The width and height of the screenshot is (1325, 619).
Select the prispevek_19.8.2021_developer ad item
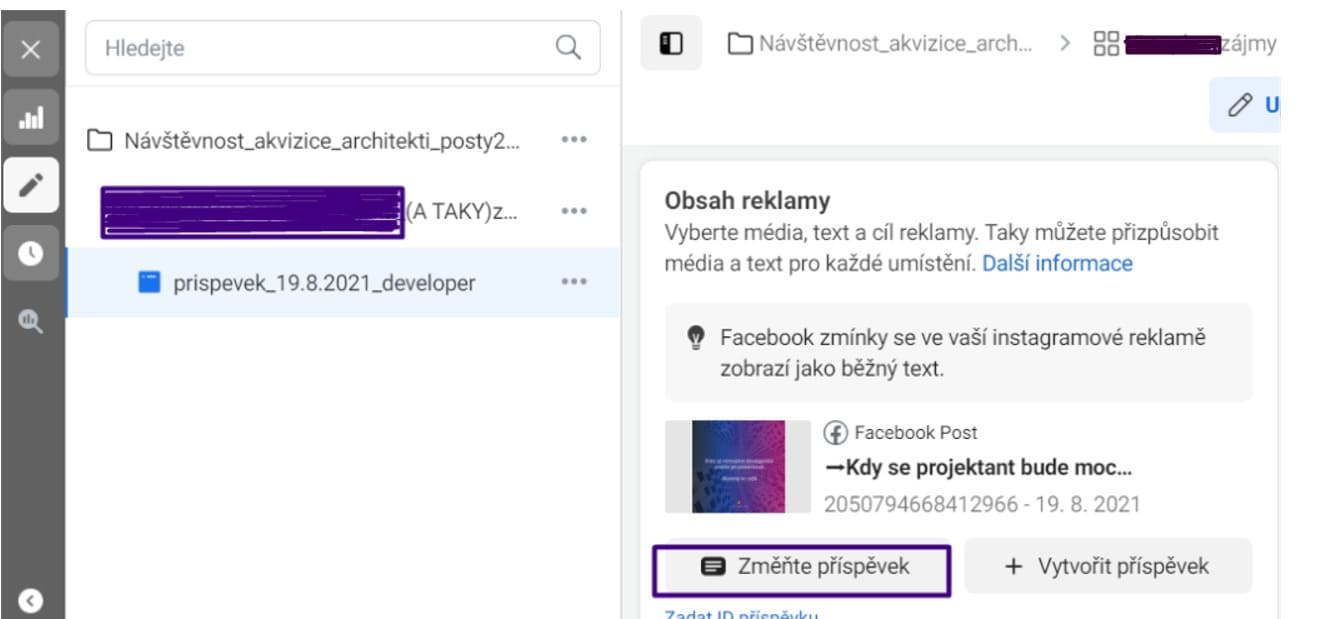[323, 283]
